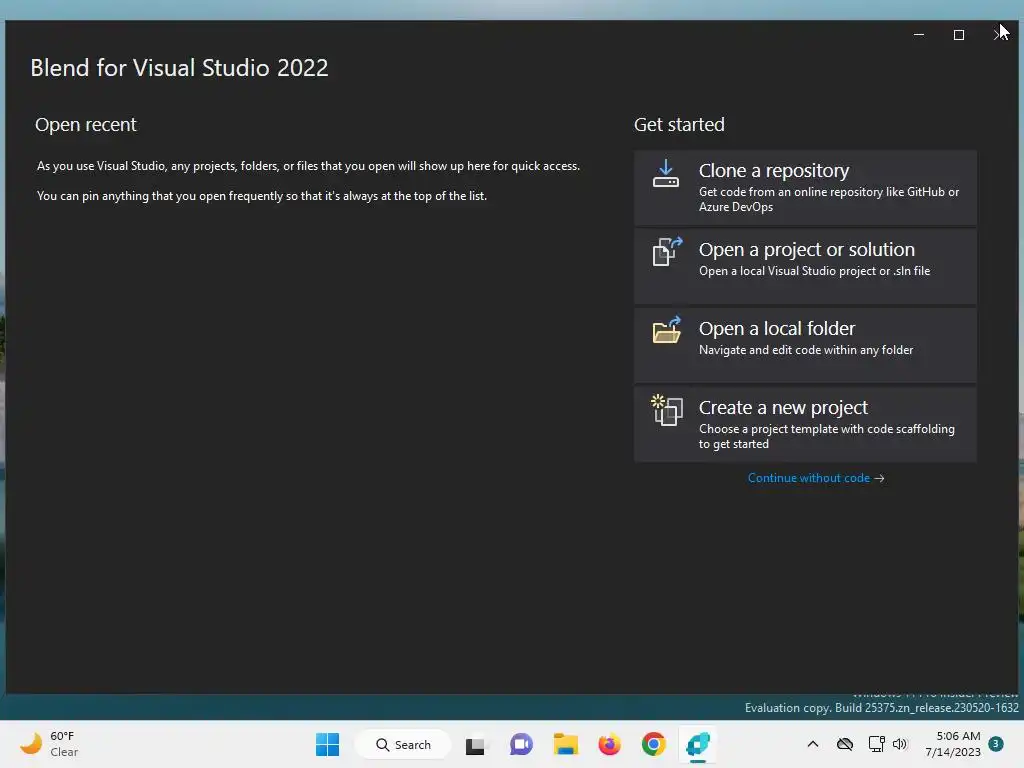Launch Google Chrome from the taskbar
This screenshot has width=1024, height=768.
pyautogui.click(x=654, y=744)
